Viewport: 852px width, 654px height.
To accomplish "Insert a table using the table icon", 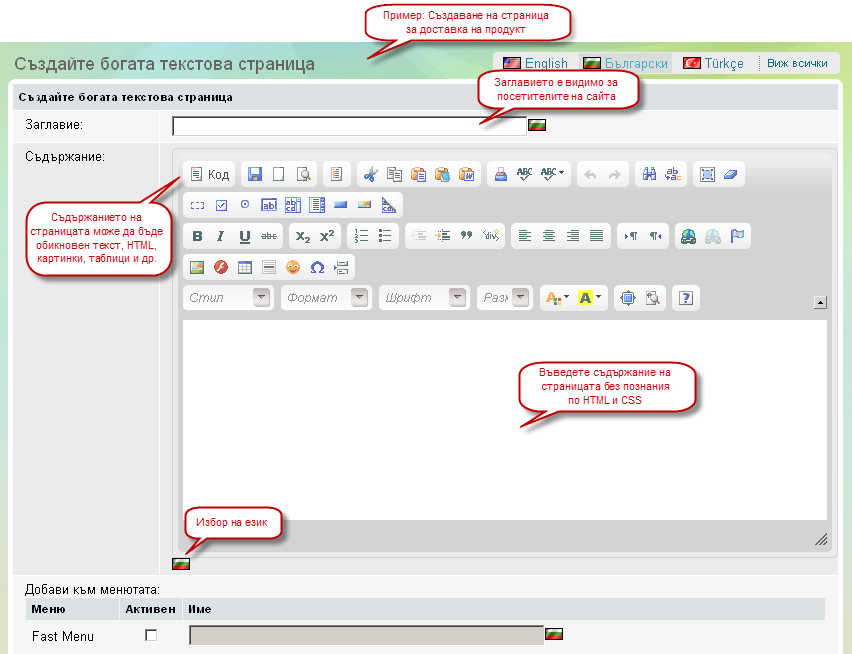I will click(x=245, y=267).
